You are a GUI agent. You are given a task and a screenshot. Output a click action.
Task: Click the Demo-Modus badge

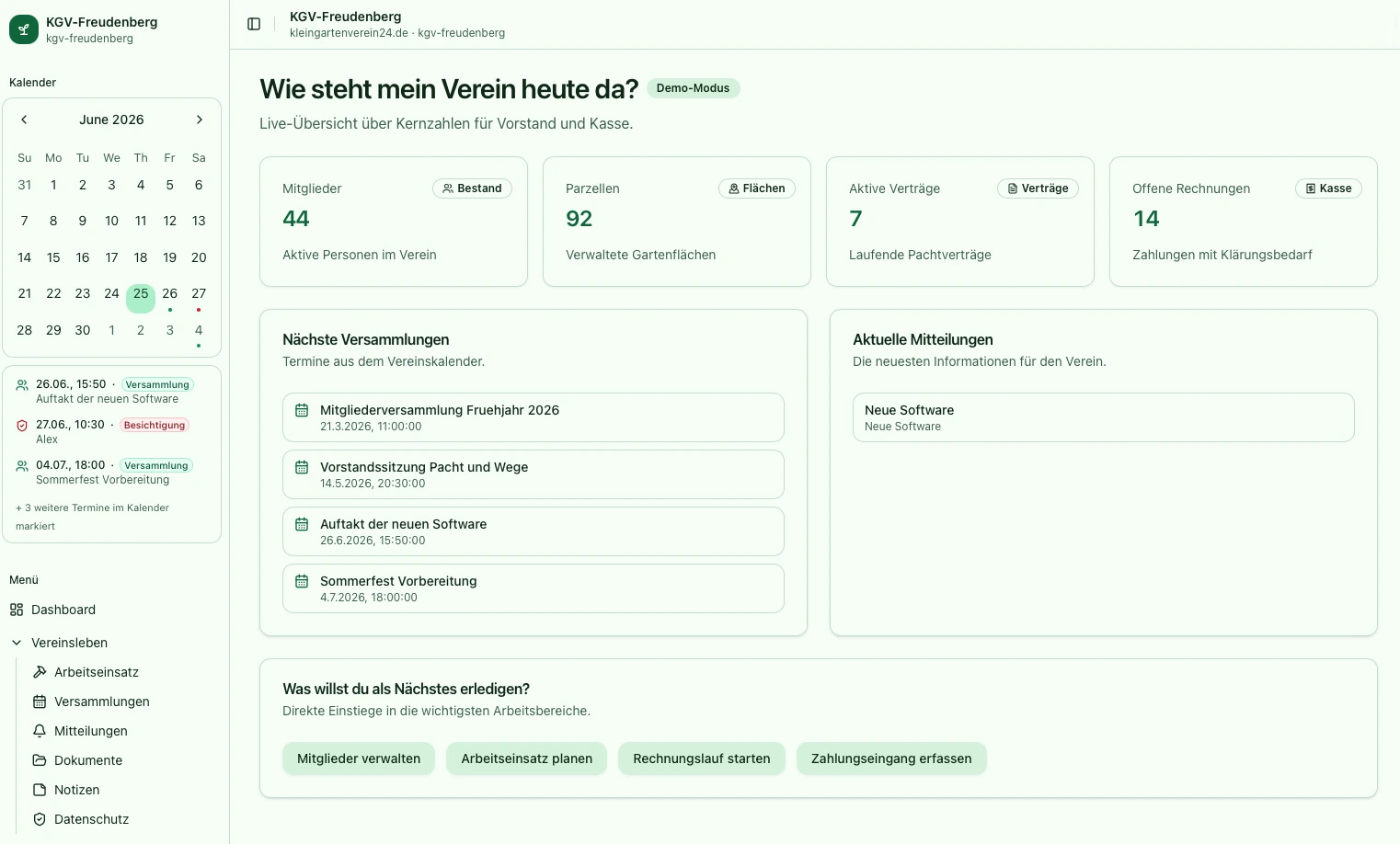(693, 88)
